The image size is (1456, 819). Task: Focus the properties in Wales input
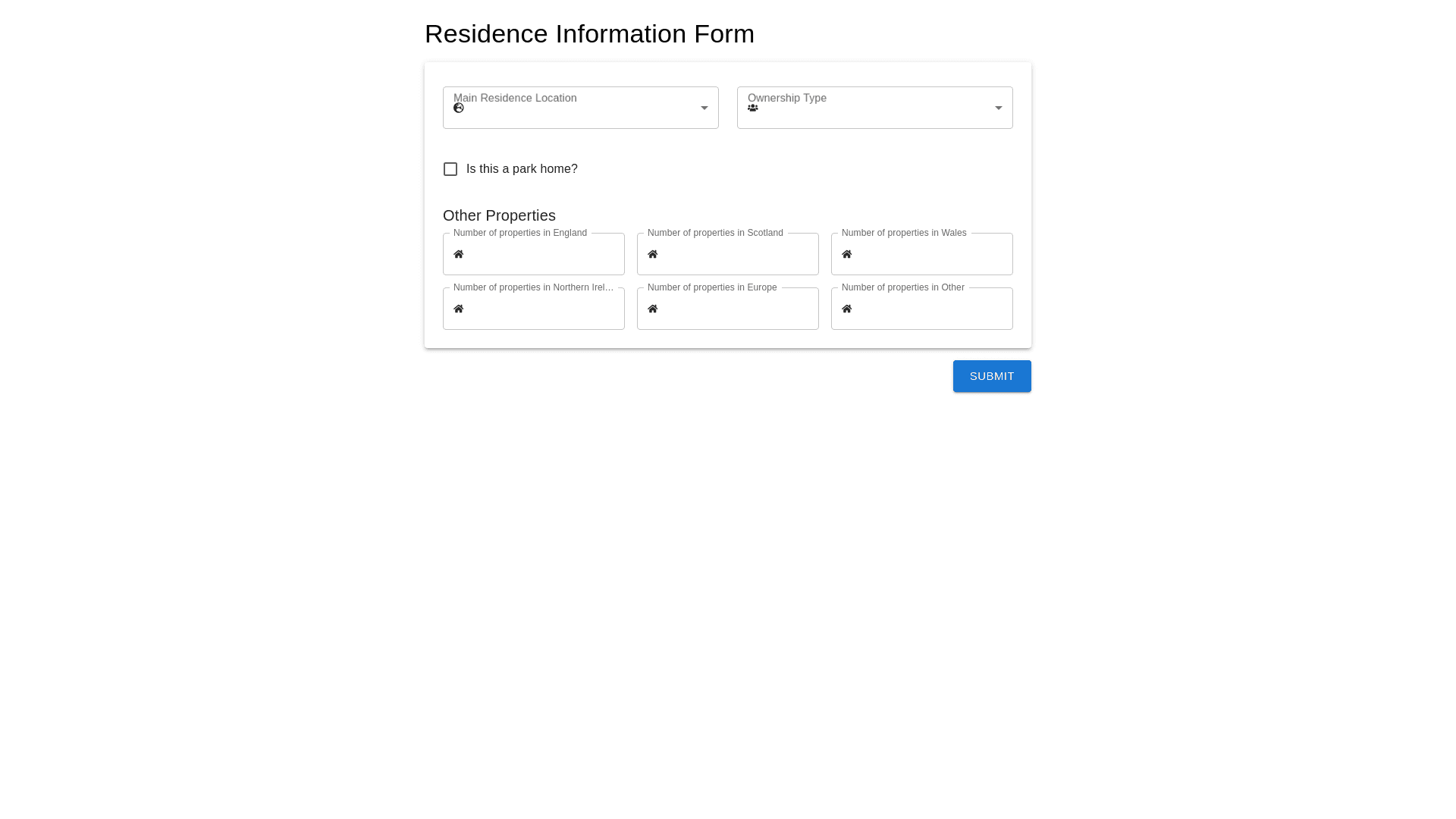coord(930,254)
